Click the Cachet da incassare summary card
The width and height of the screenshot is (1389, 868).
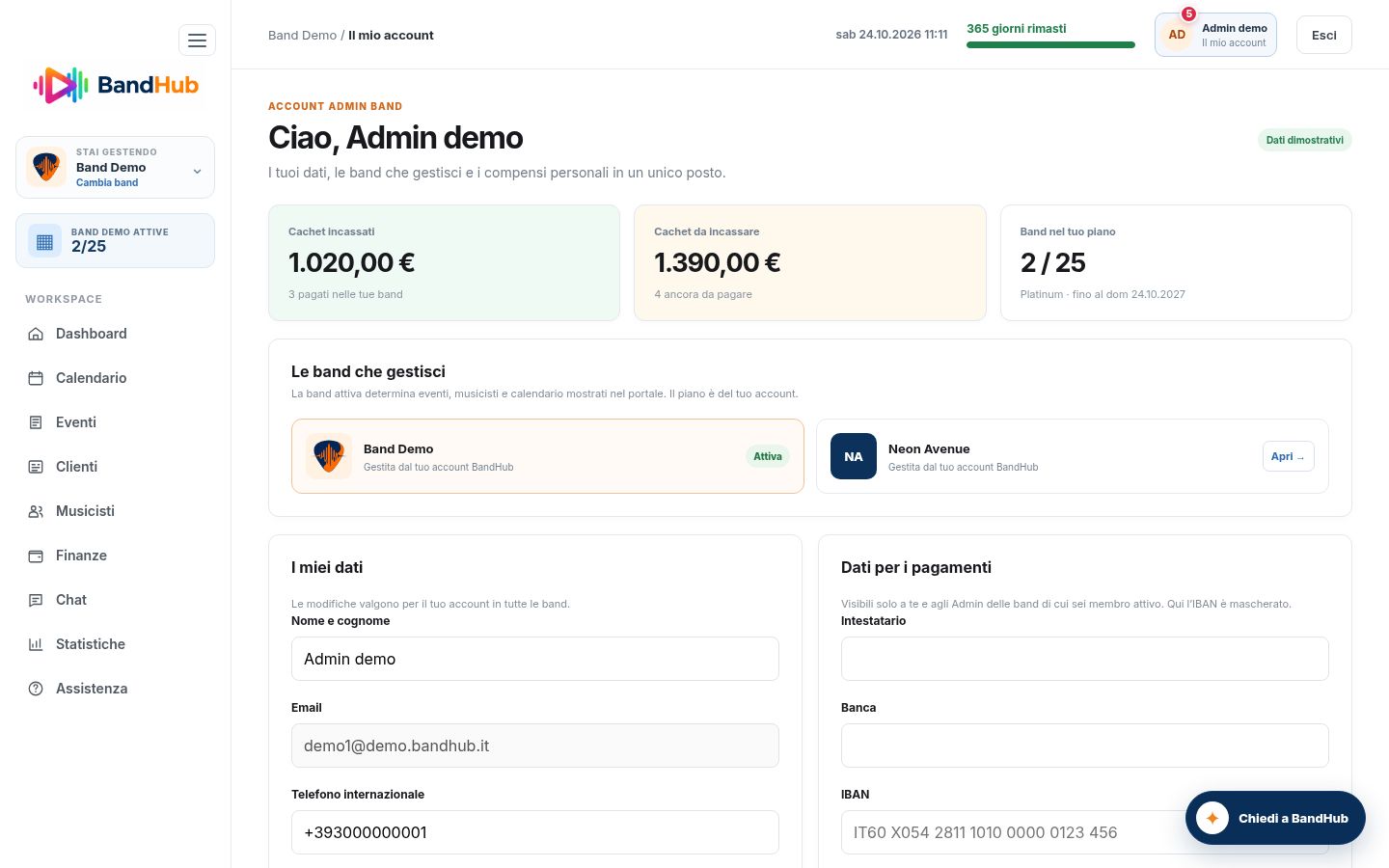click(810, 262)
